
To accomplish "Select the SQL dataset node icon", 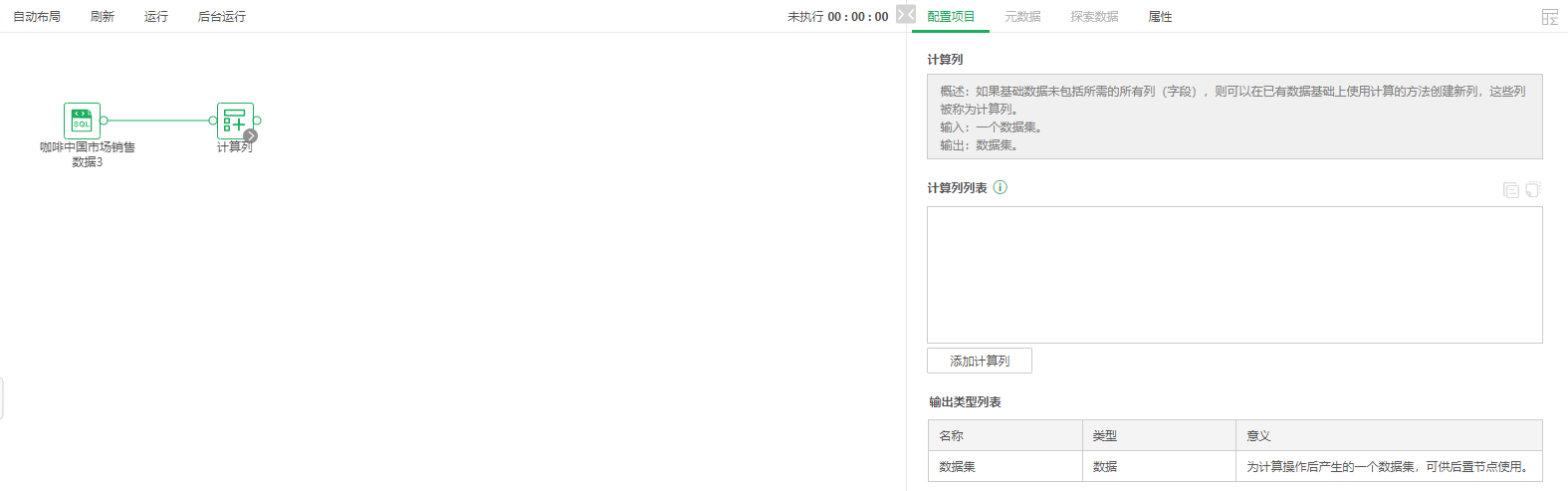I will click(82, 121).
